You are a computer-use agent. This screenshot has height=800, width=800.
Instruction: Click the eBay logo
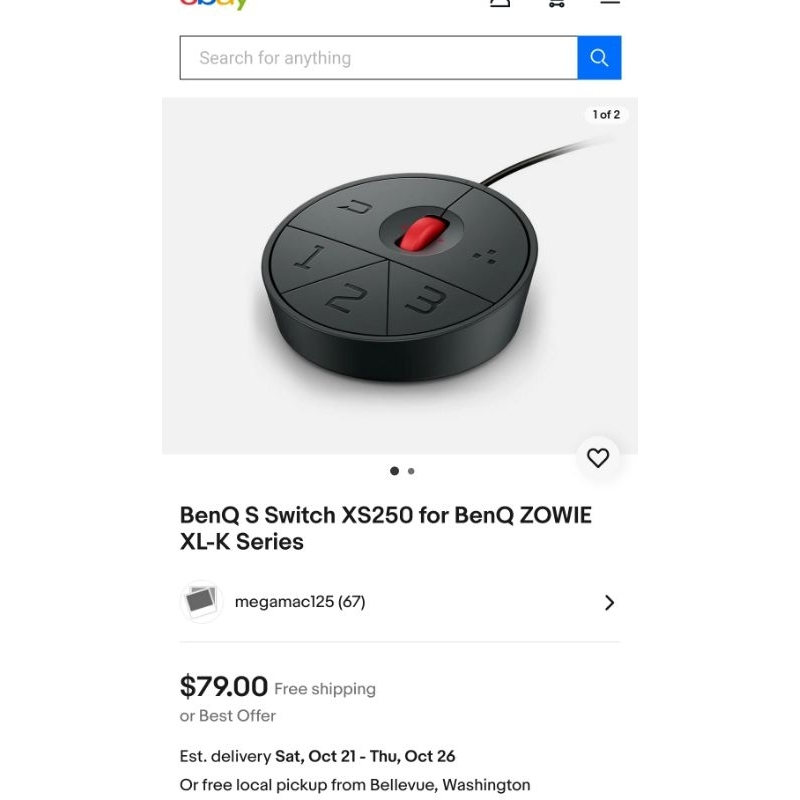213,3
